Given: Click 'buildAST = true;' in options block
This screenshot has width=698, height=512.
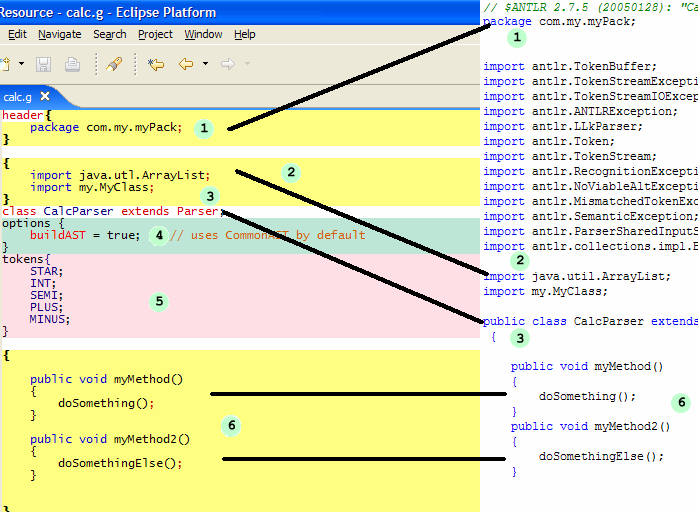Looking at the screenshot, I should (x=85, y=235).
